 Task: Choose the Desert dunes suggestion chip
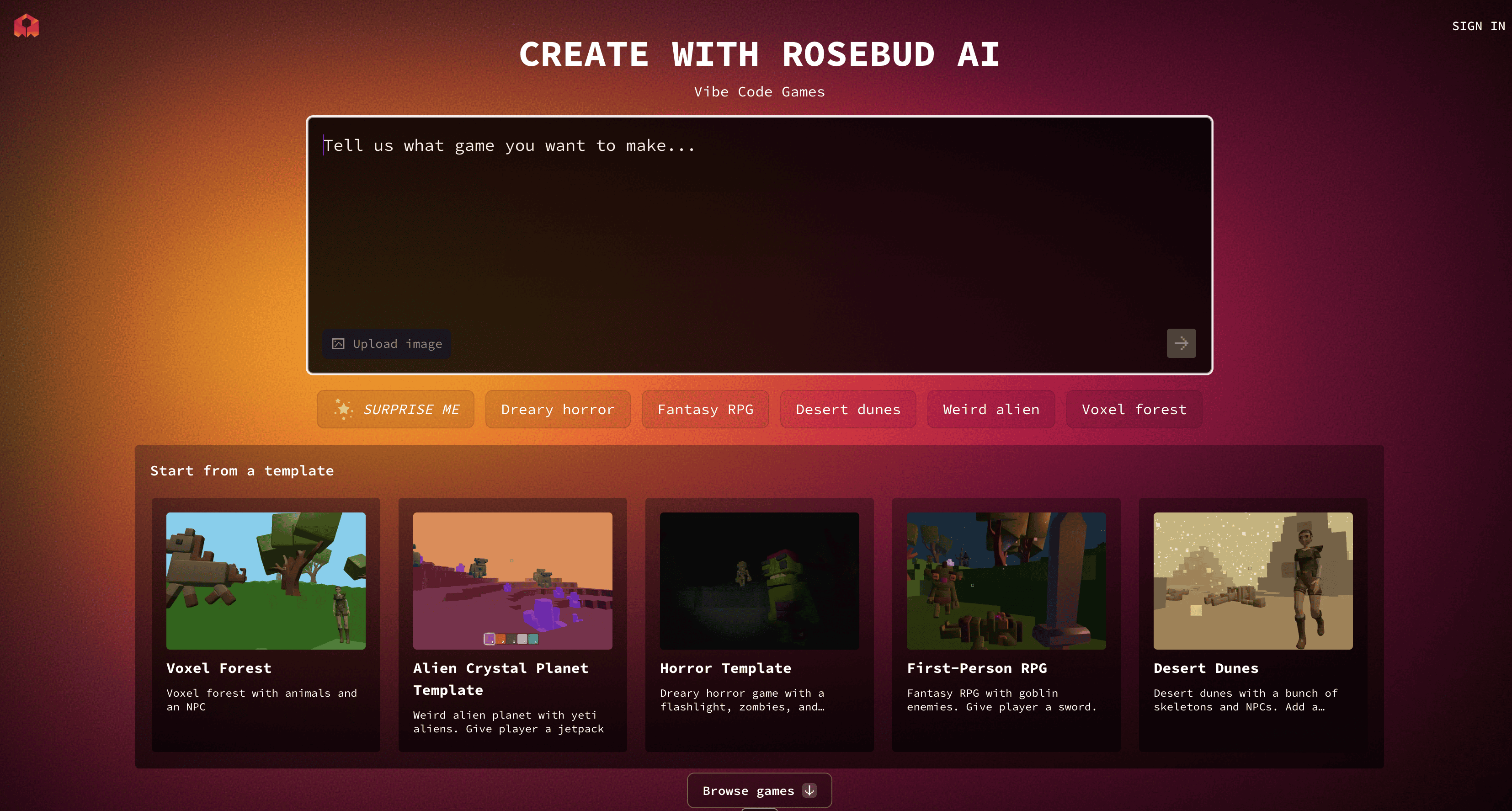click(847, 409)
